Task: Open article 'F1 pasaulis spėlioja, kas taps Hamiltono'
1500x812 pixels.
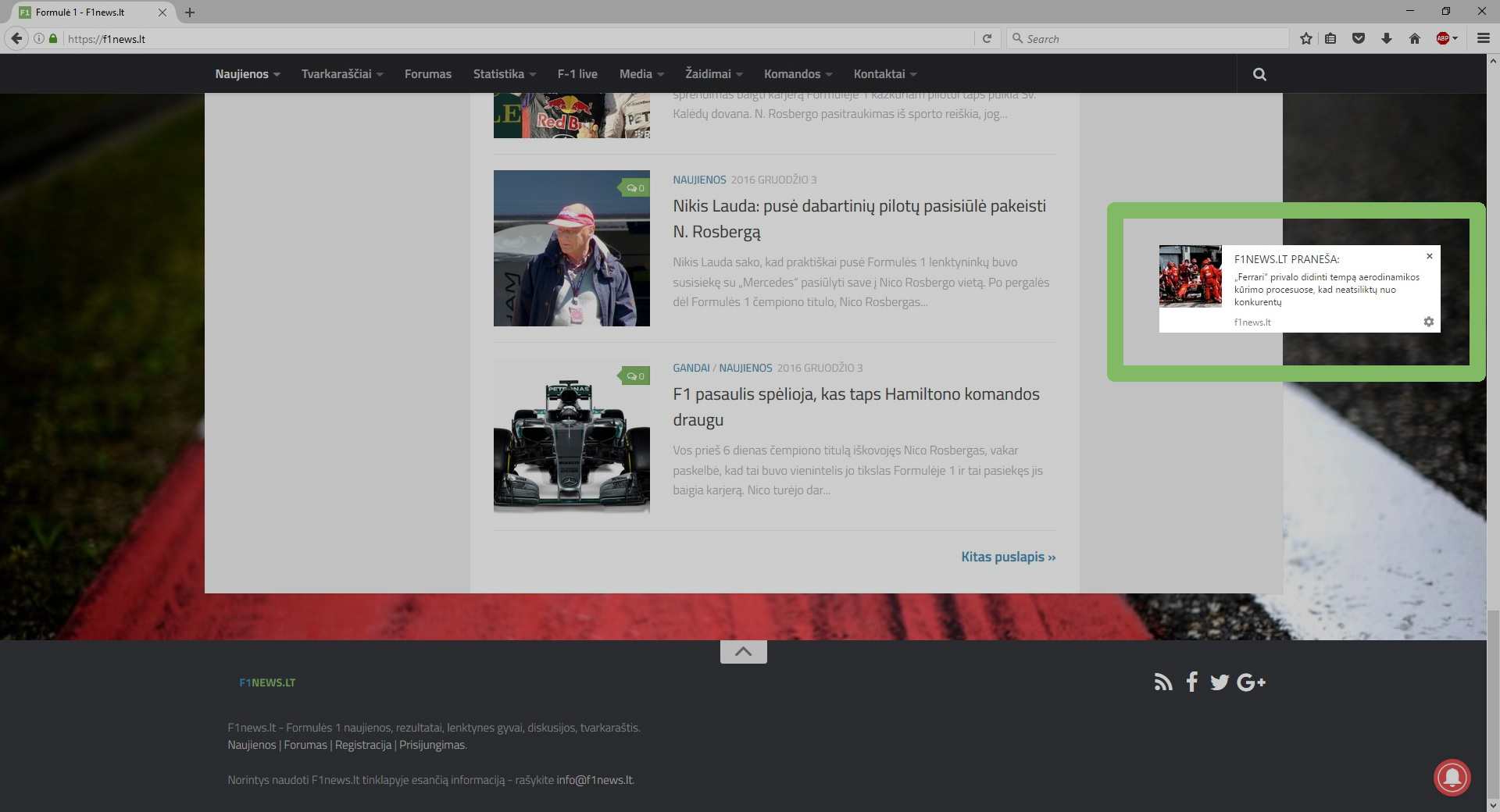Action: tap(856, 407)
